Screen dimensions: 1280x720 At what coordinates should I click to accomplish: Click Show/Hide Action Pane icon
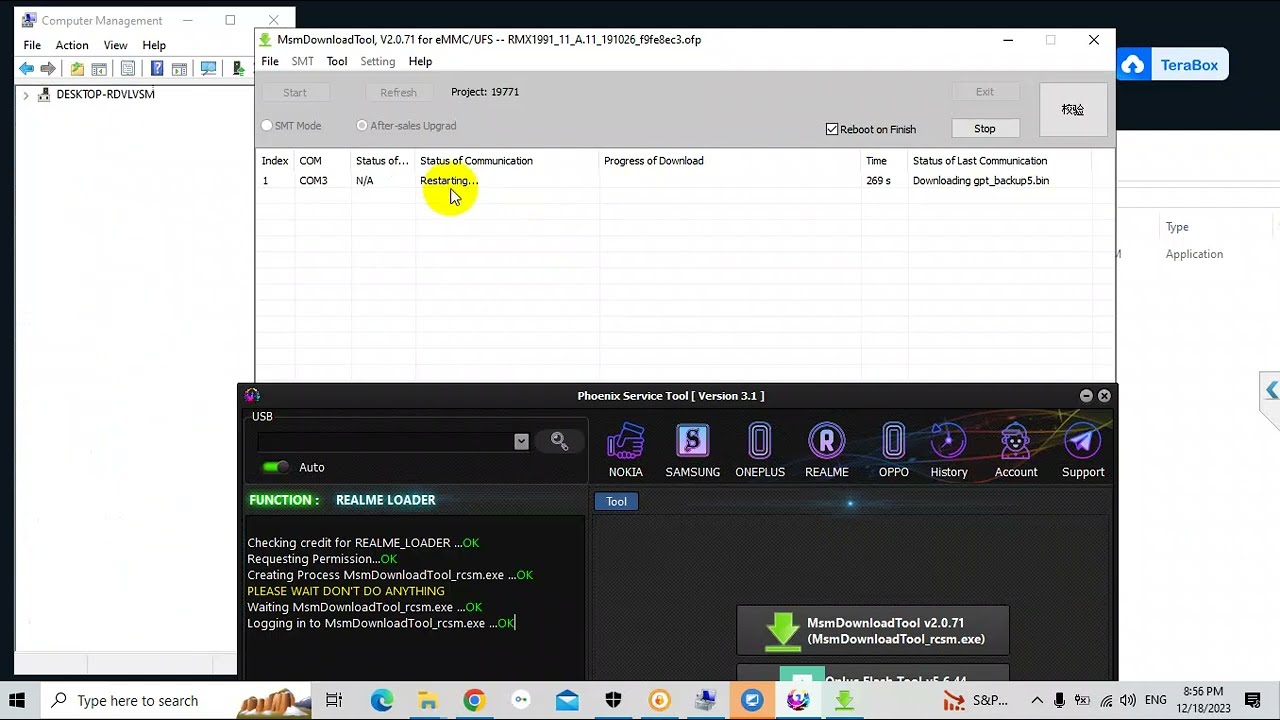click(x=179, y=69)
